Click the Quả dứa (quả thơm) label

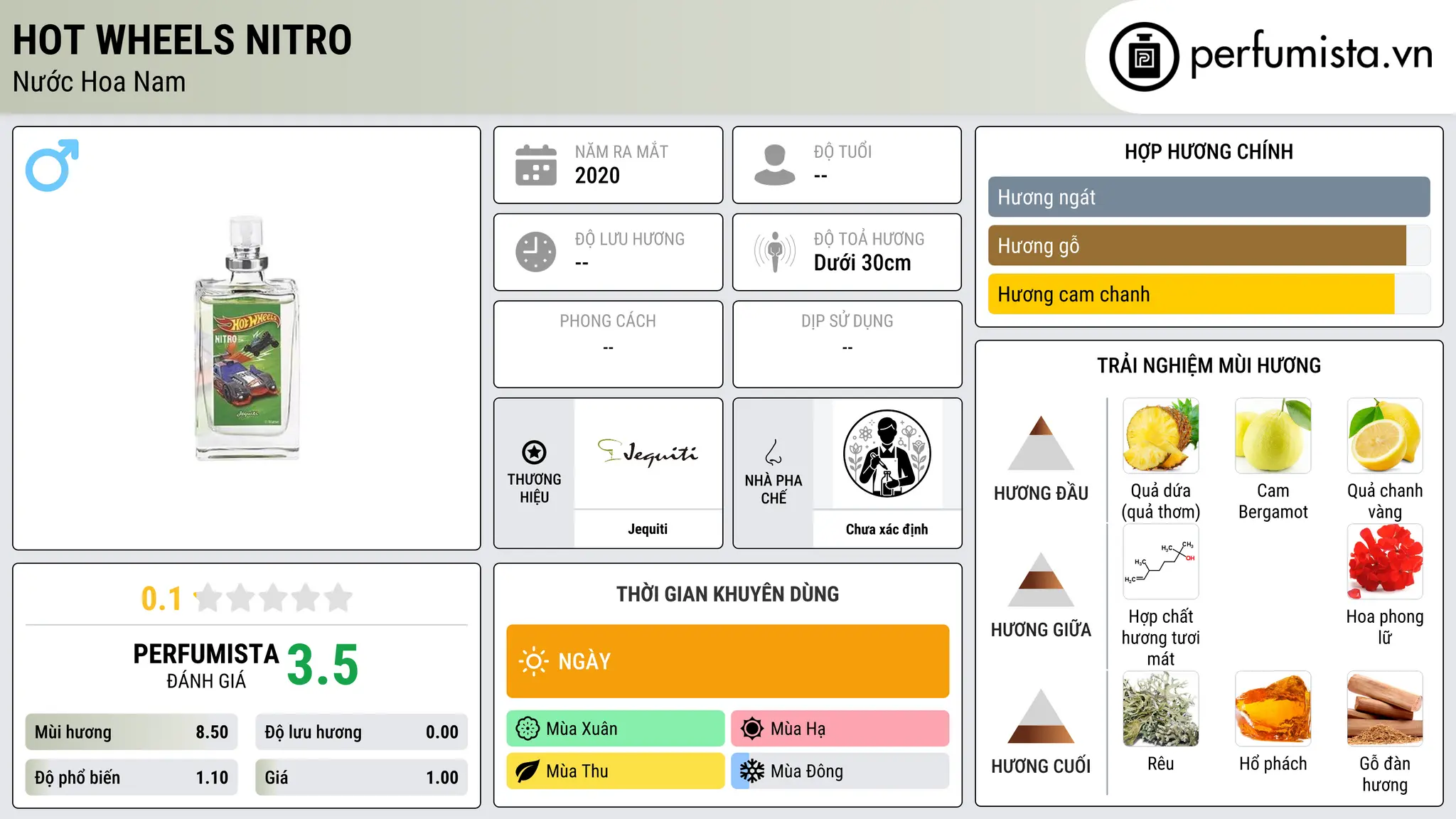[x=1161, y=501]
